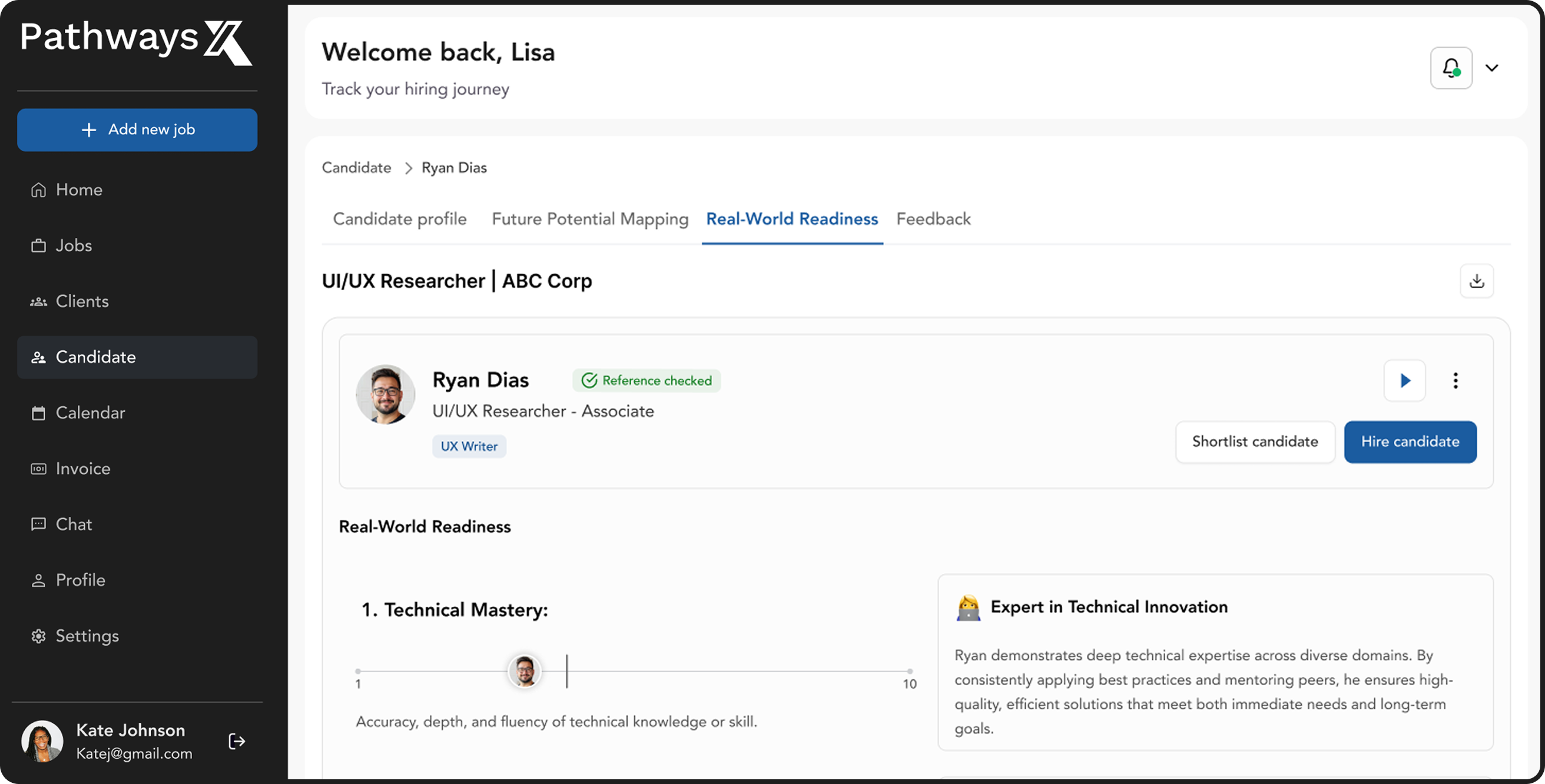Click the Katej@gmail.com email text

pyautogui.click(x=134, y=754)
